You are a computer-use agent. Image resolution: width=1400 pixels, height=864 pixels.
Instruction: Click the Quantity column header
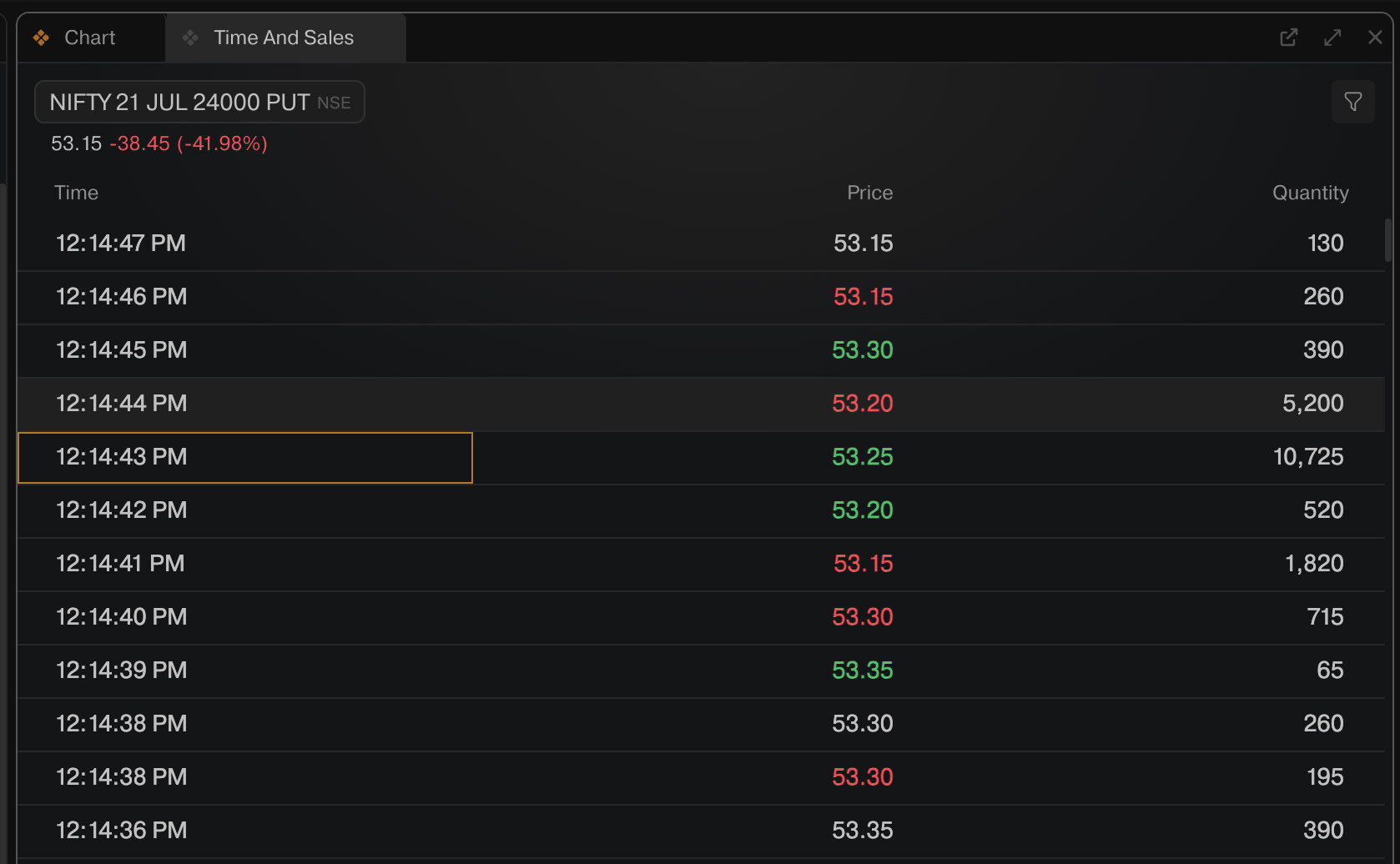click(x=1310, y=193)
